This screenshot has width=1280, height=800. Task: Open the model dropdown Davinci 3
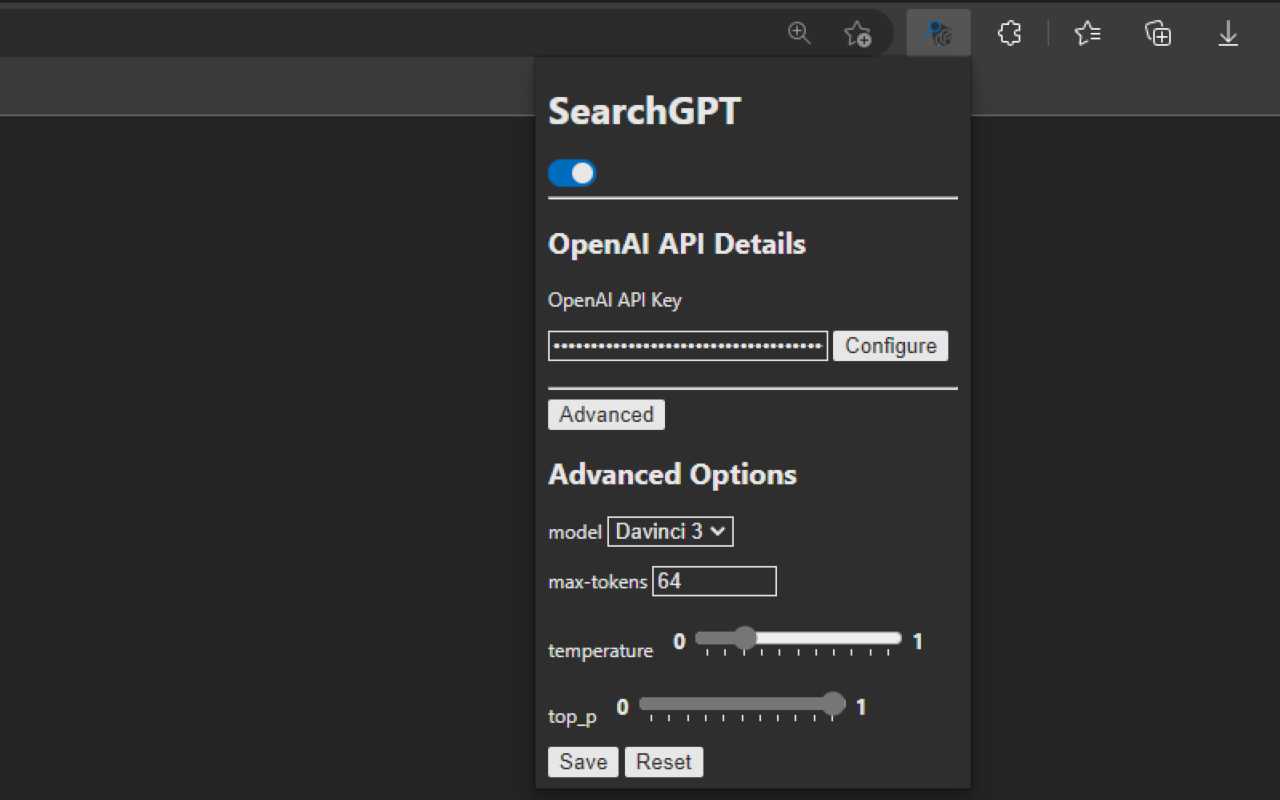[x=671, y=532]
